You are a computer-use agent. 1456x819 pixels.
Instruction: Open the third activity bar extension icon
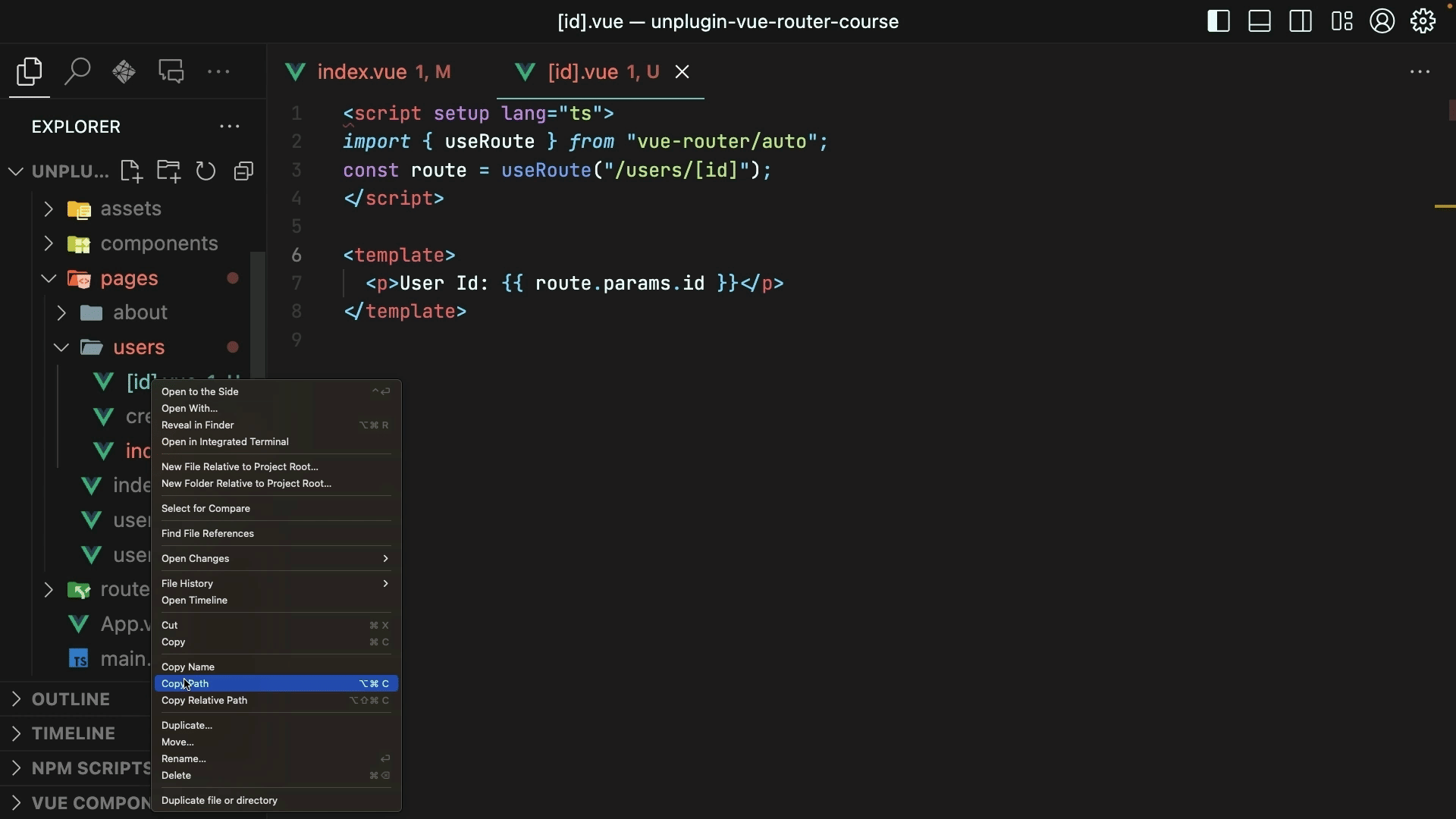point(124,72)
